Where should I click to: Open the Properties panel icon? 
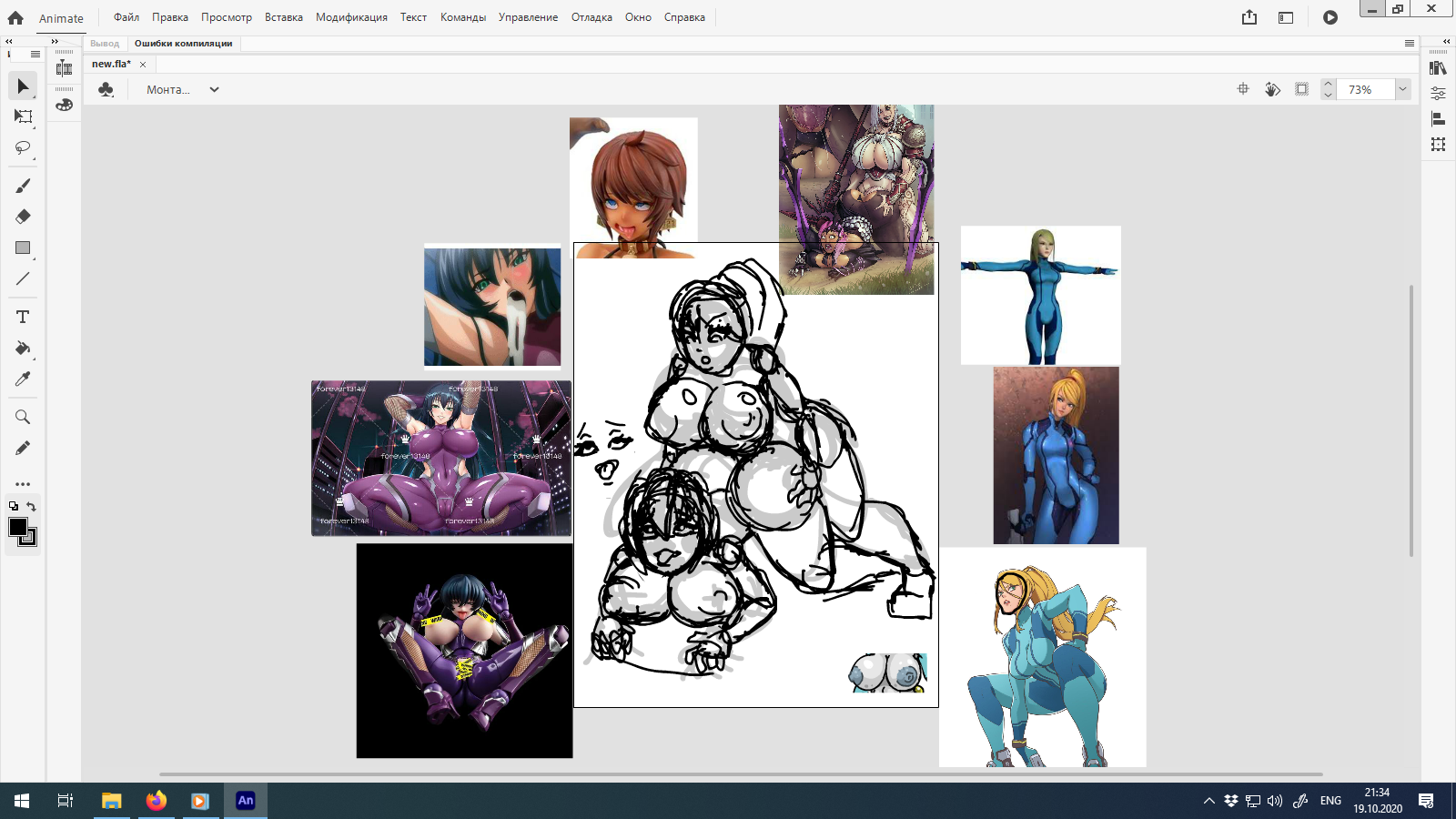[1438, 93]
